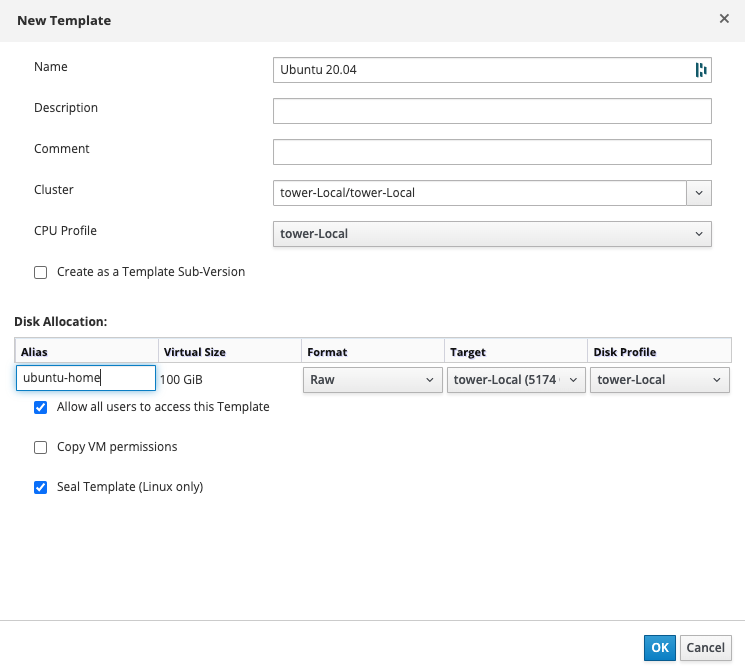
Task: Focus the Description input field
Action: point(491,111)
